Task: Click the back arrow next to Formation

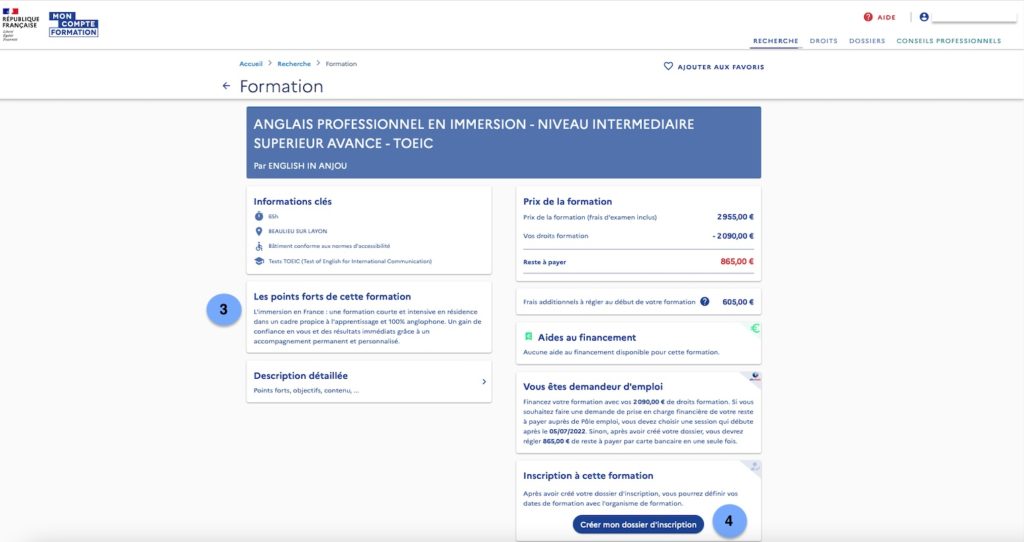Action: 226,86
